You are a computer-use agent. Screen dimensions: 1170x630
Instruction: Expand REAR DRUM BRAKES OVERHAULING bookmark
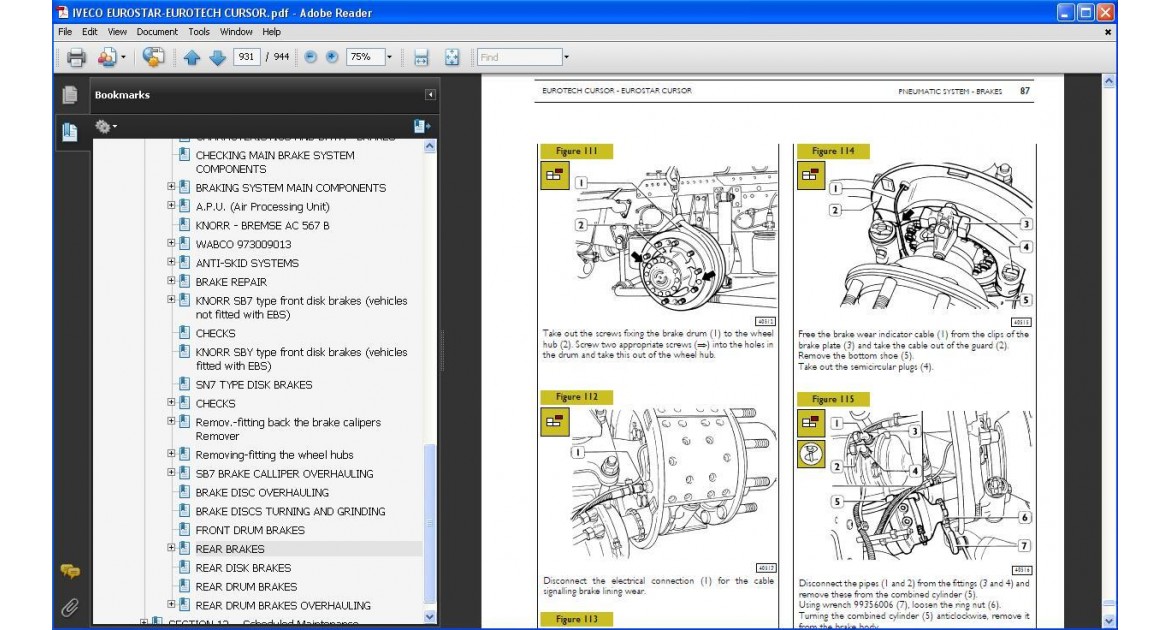click(171, 604)
